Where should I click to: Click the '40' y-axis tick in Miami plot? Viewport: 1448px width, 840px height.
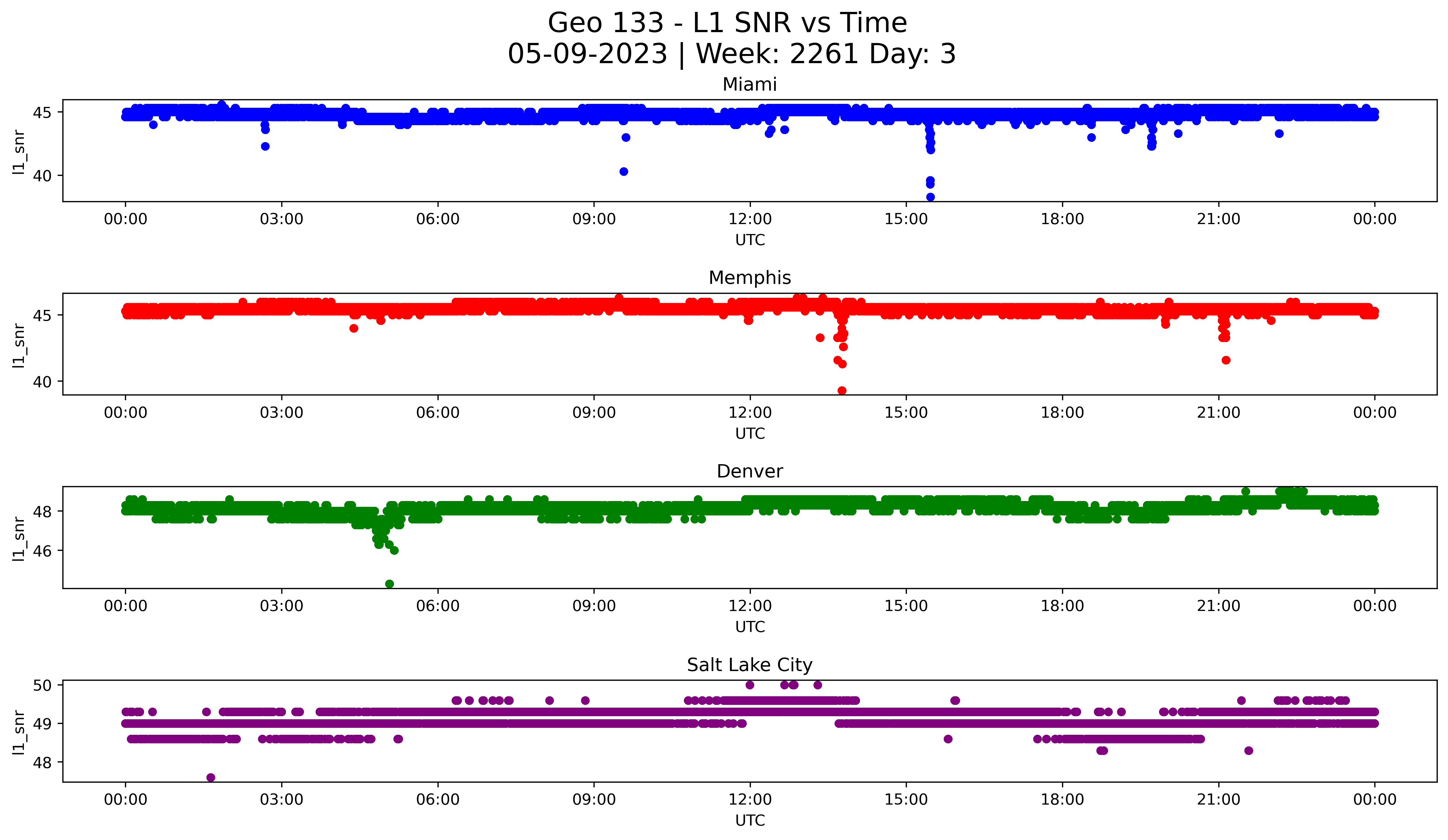[42, 176]
